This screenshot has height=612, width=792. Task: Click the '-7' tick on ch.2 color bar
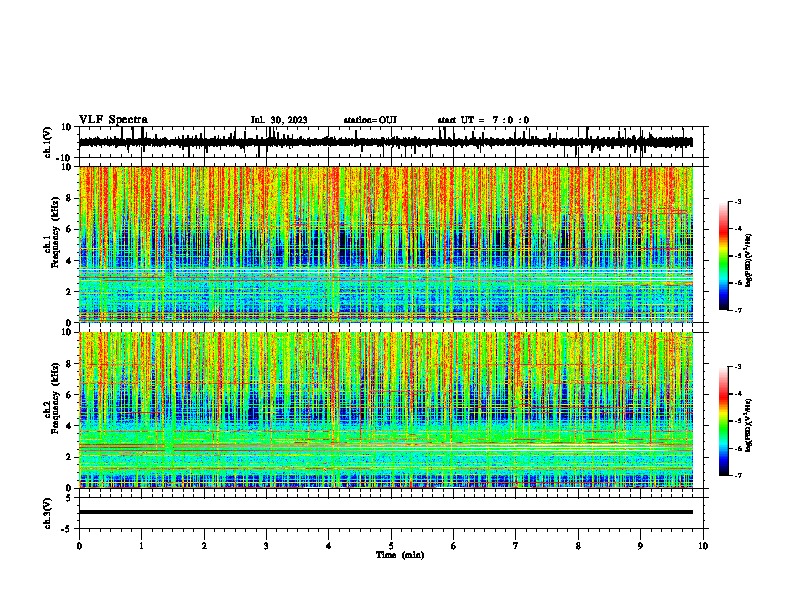pos(737,475)
